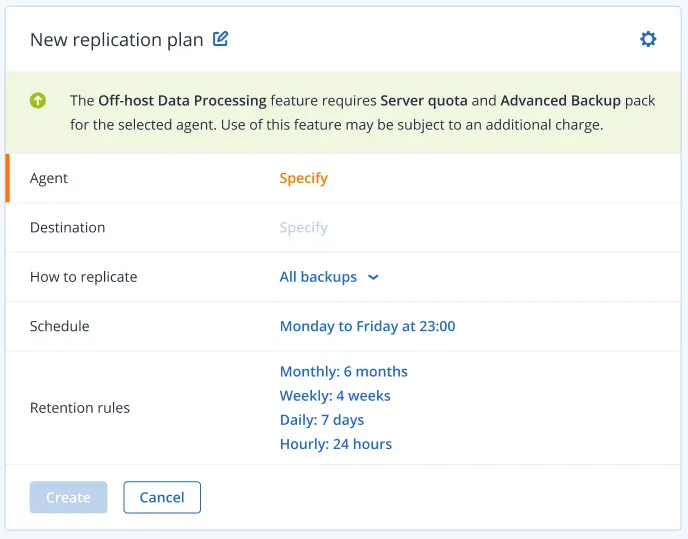
Task: Select the Agent row label
Action: (49, 178)
